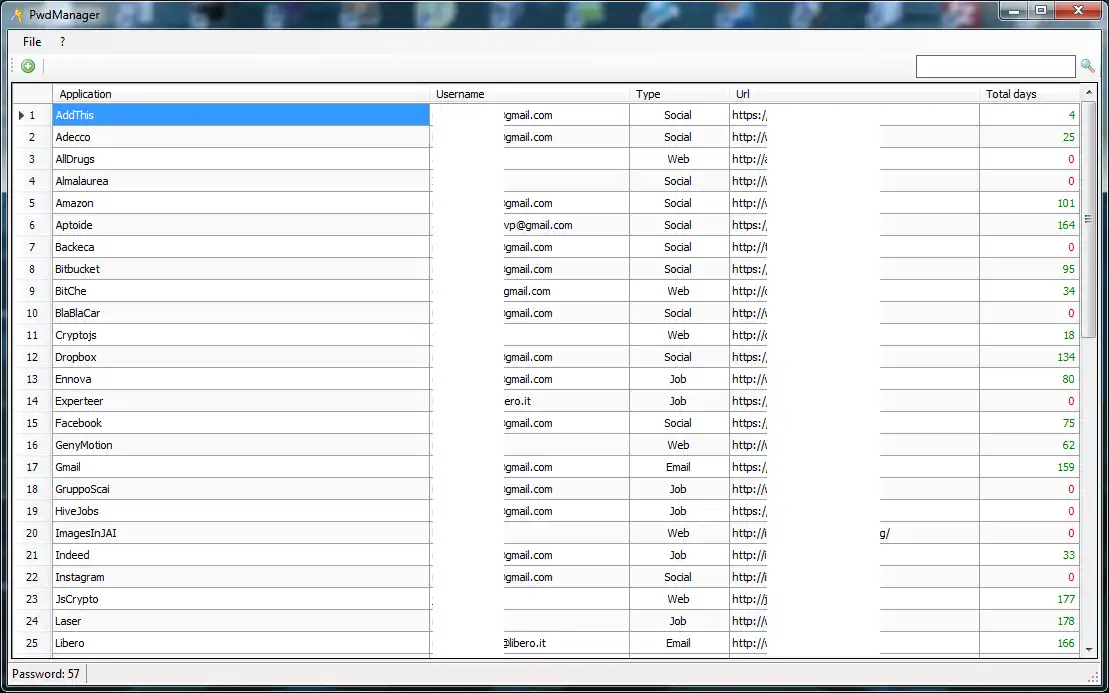
Task: Click the row header numbered 5
Action: 32,203
